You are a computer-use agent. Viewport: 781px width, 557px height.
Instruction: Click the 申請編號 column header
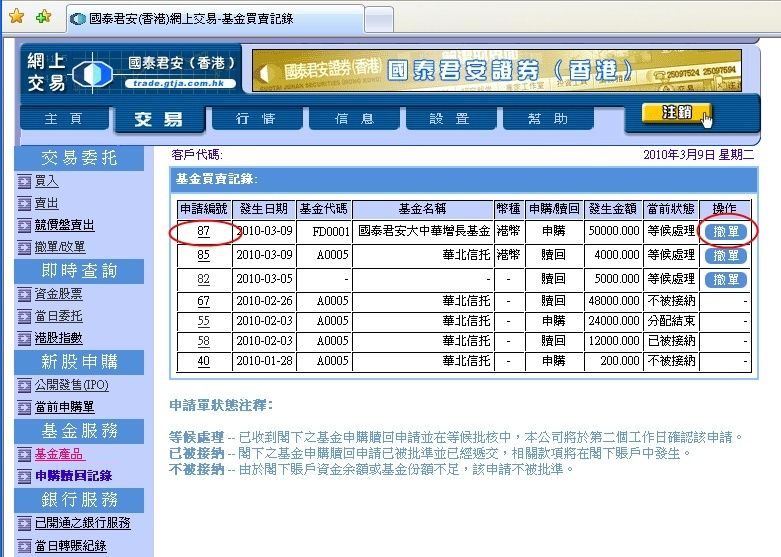tap(204, 209)
